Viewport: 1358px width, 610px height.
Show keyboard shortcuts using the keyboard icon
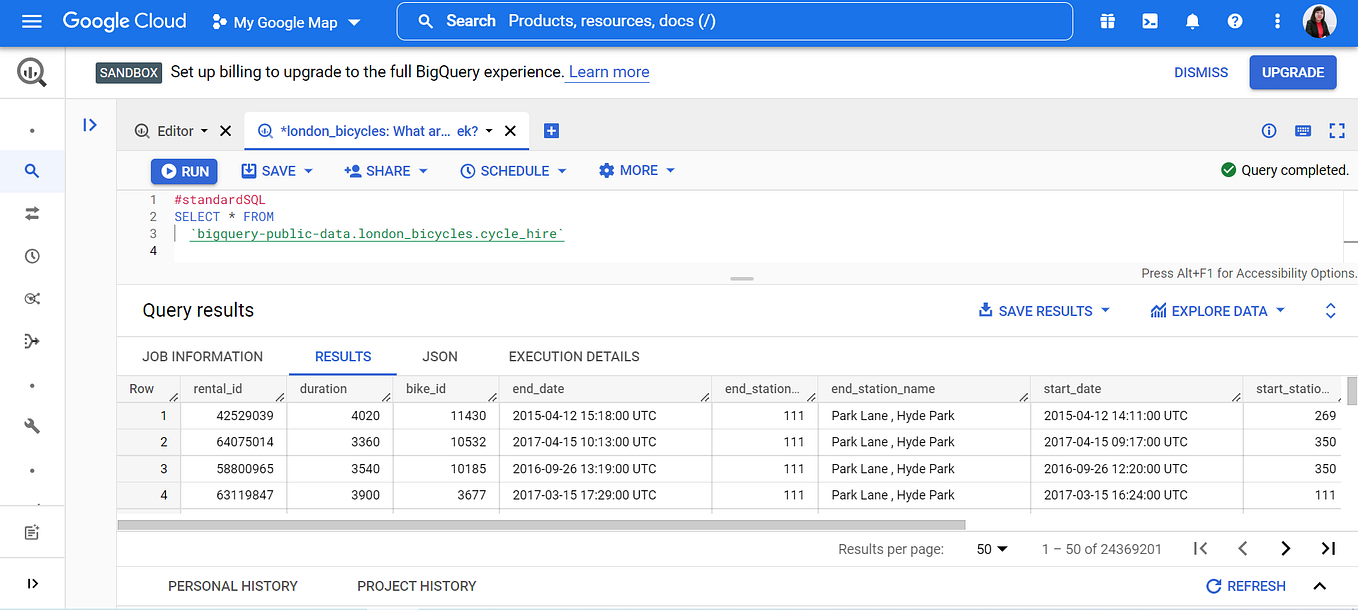click(x=1303, y=131)
